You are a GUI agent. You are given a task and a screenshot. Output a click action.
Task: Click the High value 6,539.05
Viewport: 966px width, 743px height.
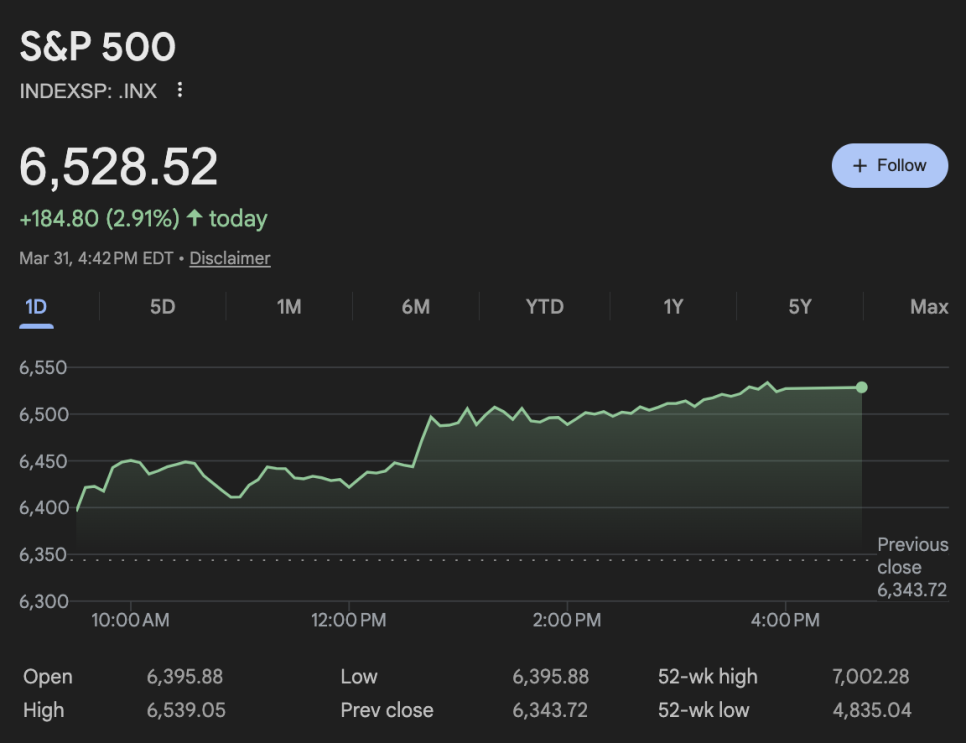(x=185, y=710)
